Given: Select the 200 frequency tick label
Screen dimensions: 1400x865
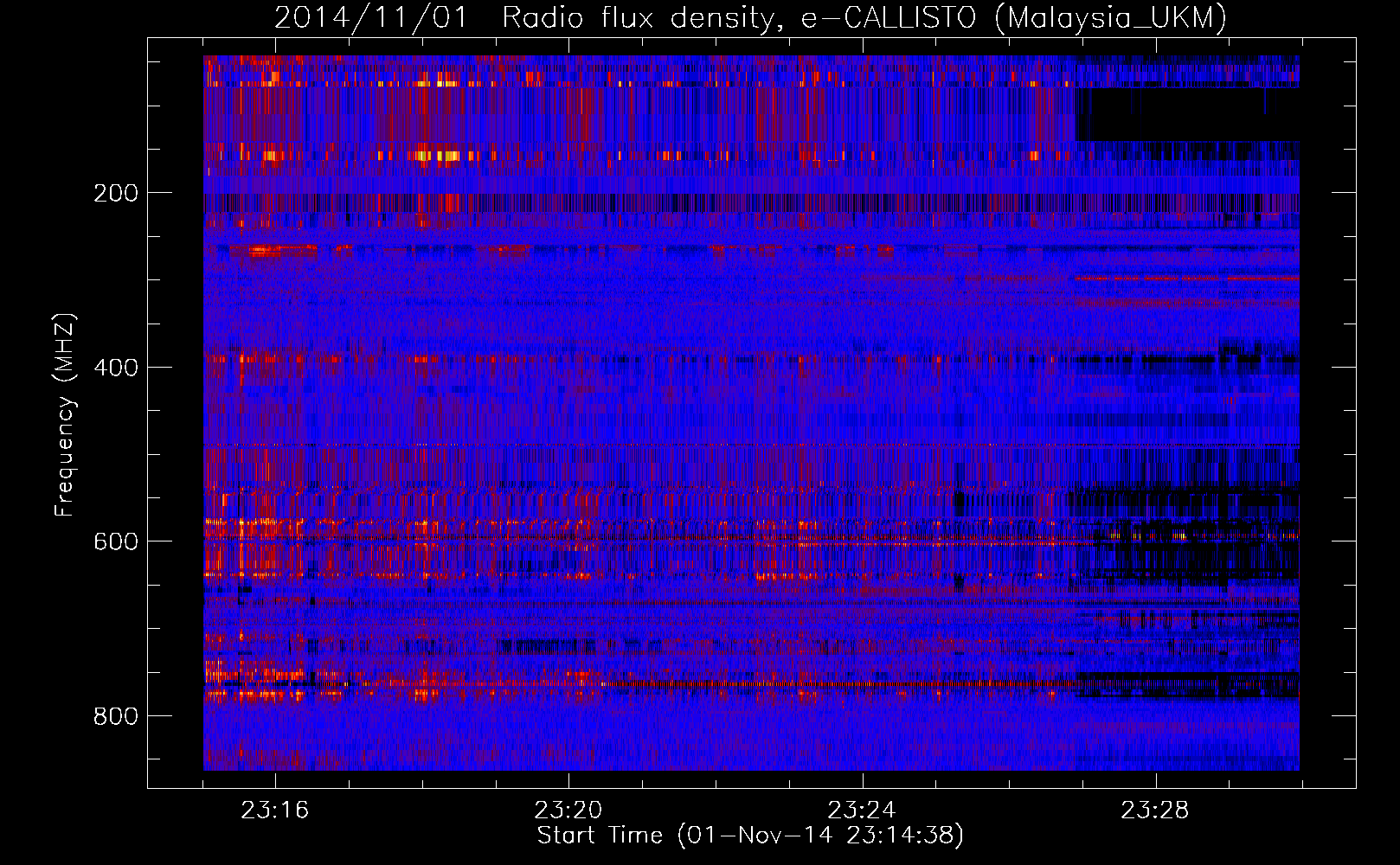Looking at the screenshot, I should (x=116, y=193).
